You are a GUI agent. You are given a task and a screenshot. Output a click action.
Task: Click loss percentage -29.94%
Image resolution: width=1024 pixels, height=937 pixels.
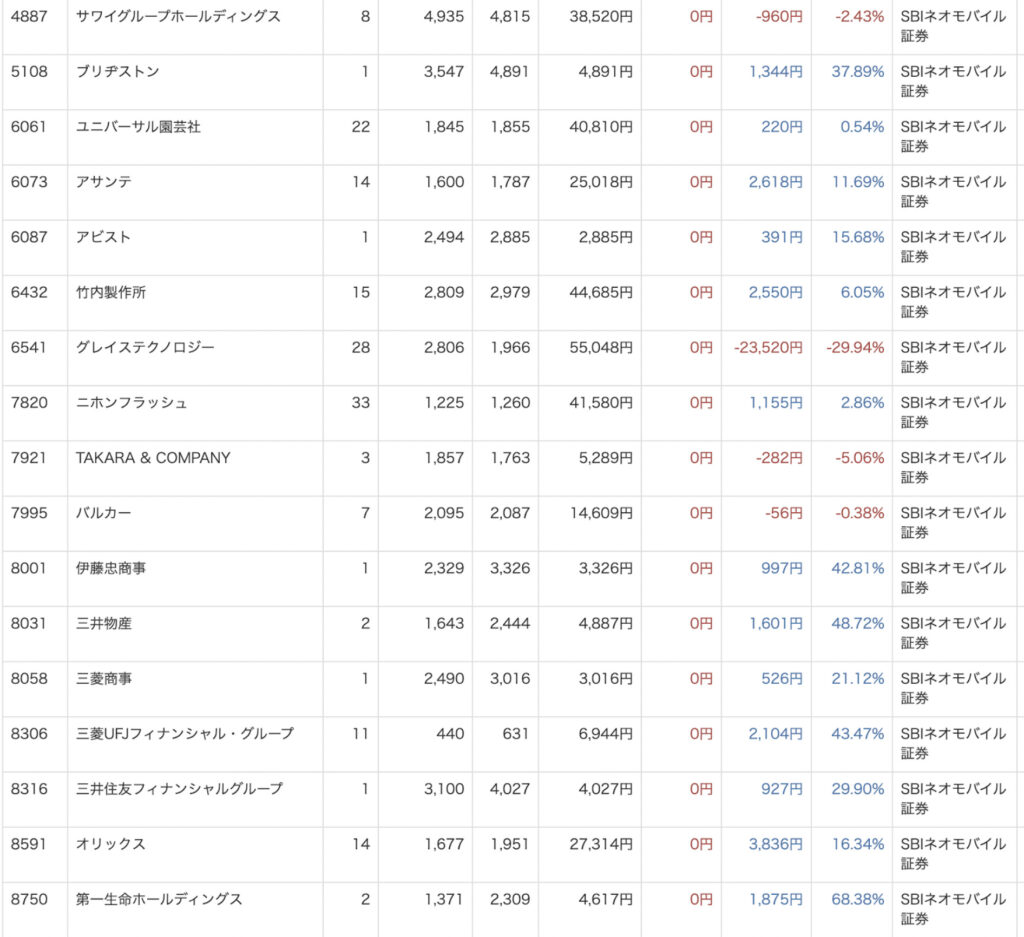click(x=855, y=347)
